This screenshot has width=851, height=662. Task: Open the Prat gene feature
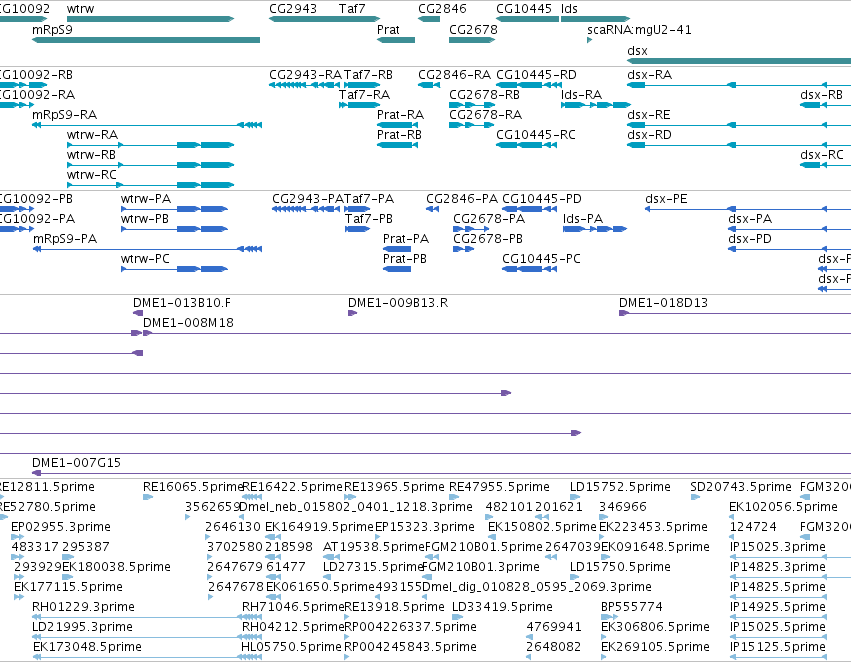click(396, 40)
